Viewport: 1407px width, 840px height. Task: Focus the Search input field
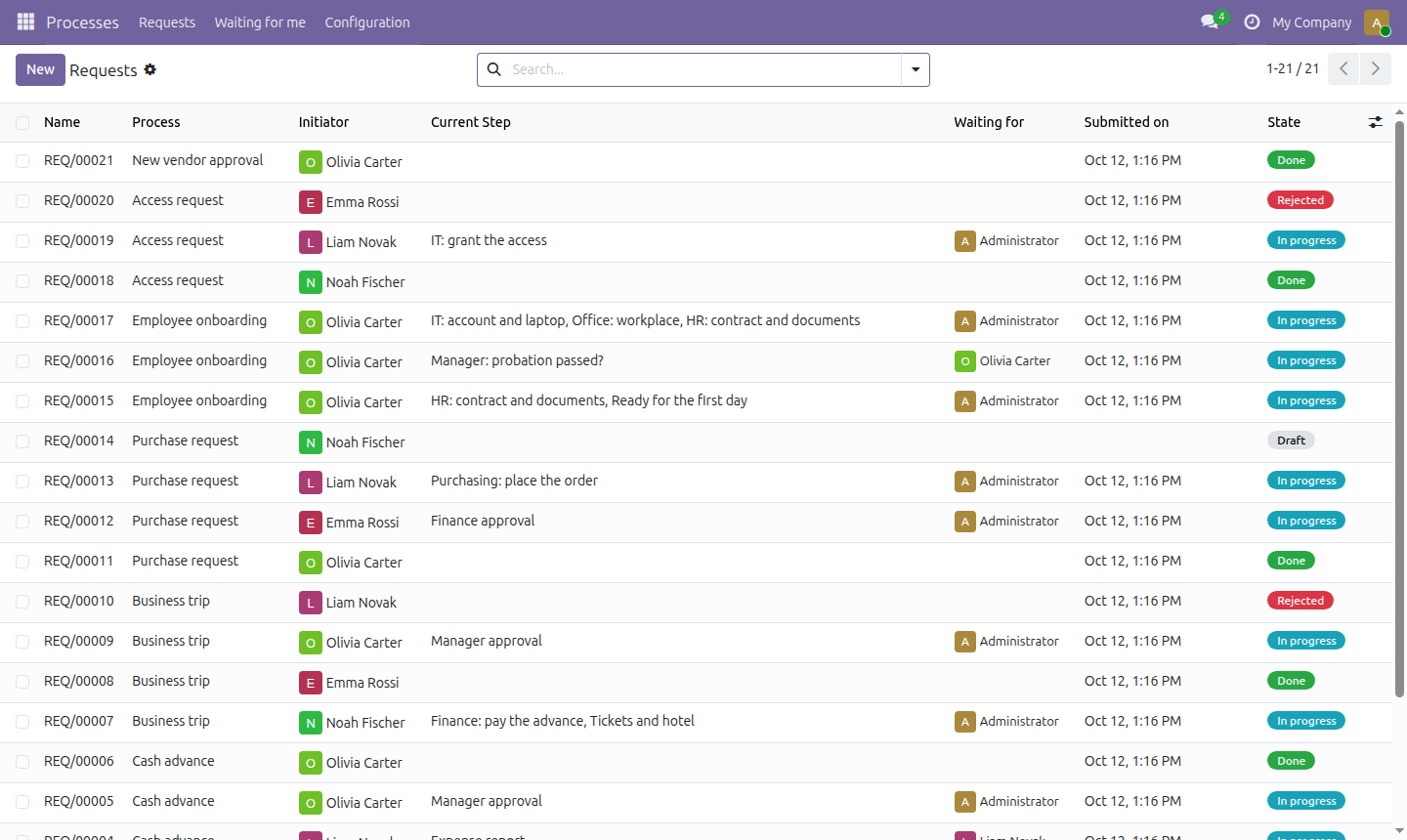(703, 69)
